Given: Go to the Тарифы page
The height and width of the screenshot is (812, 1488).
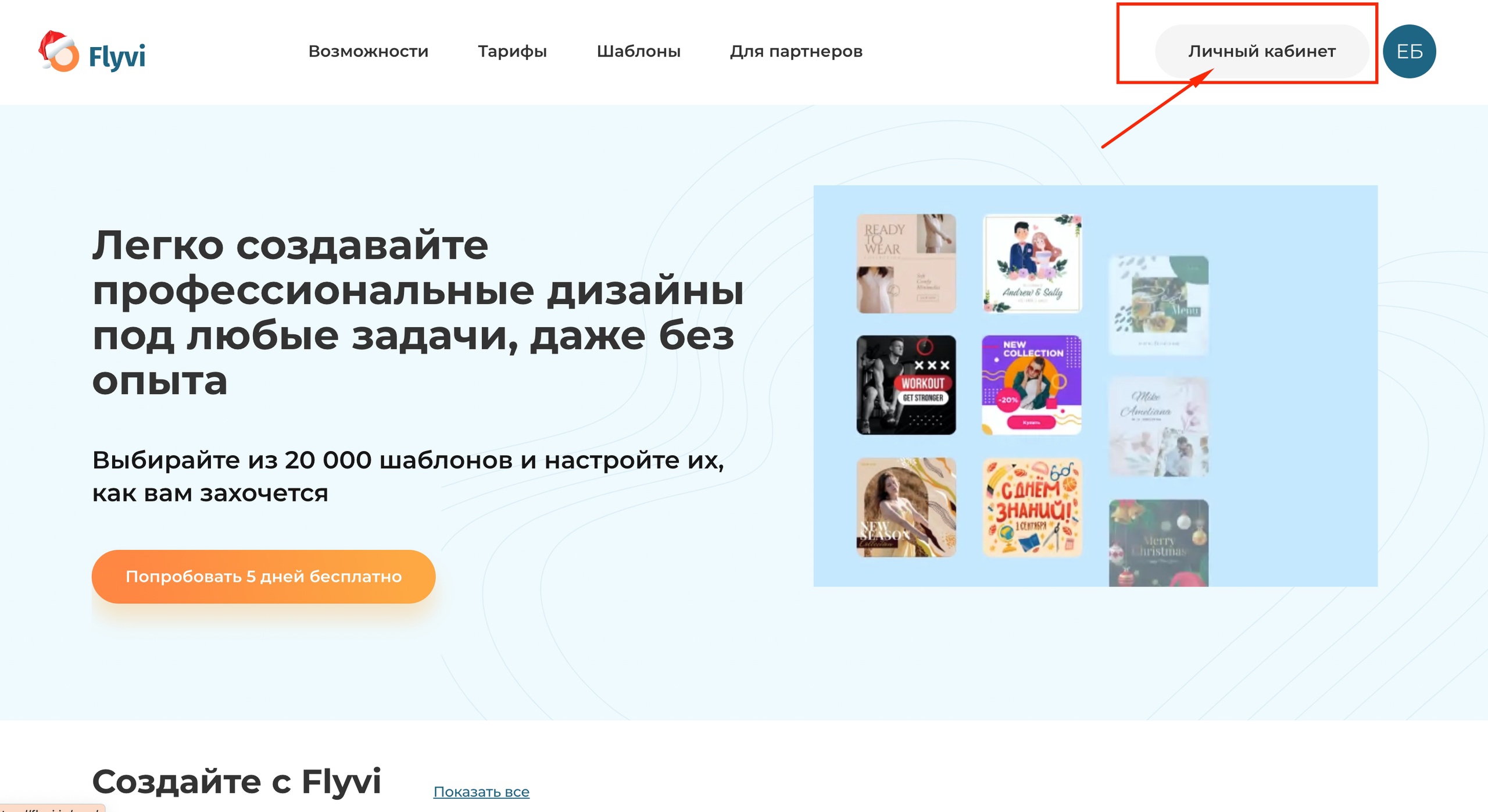Looking at the screenshot, I should click(512, 51).
